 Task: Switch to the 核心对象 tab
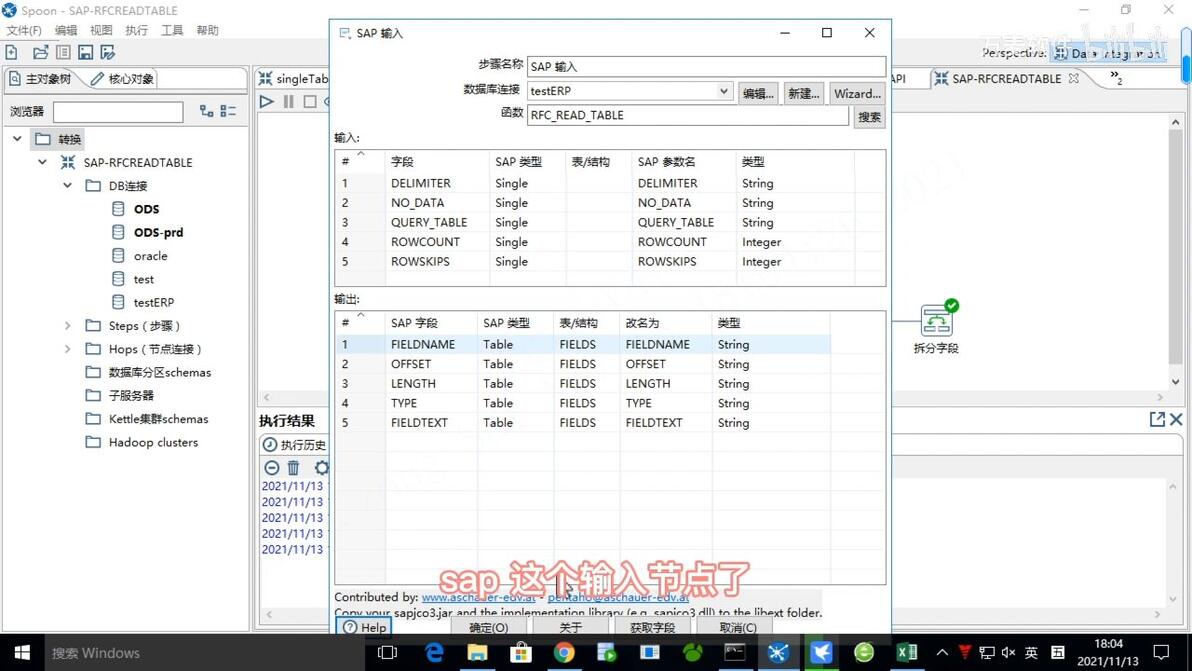tap(122, 79)
